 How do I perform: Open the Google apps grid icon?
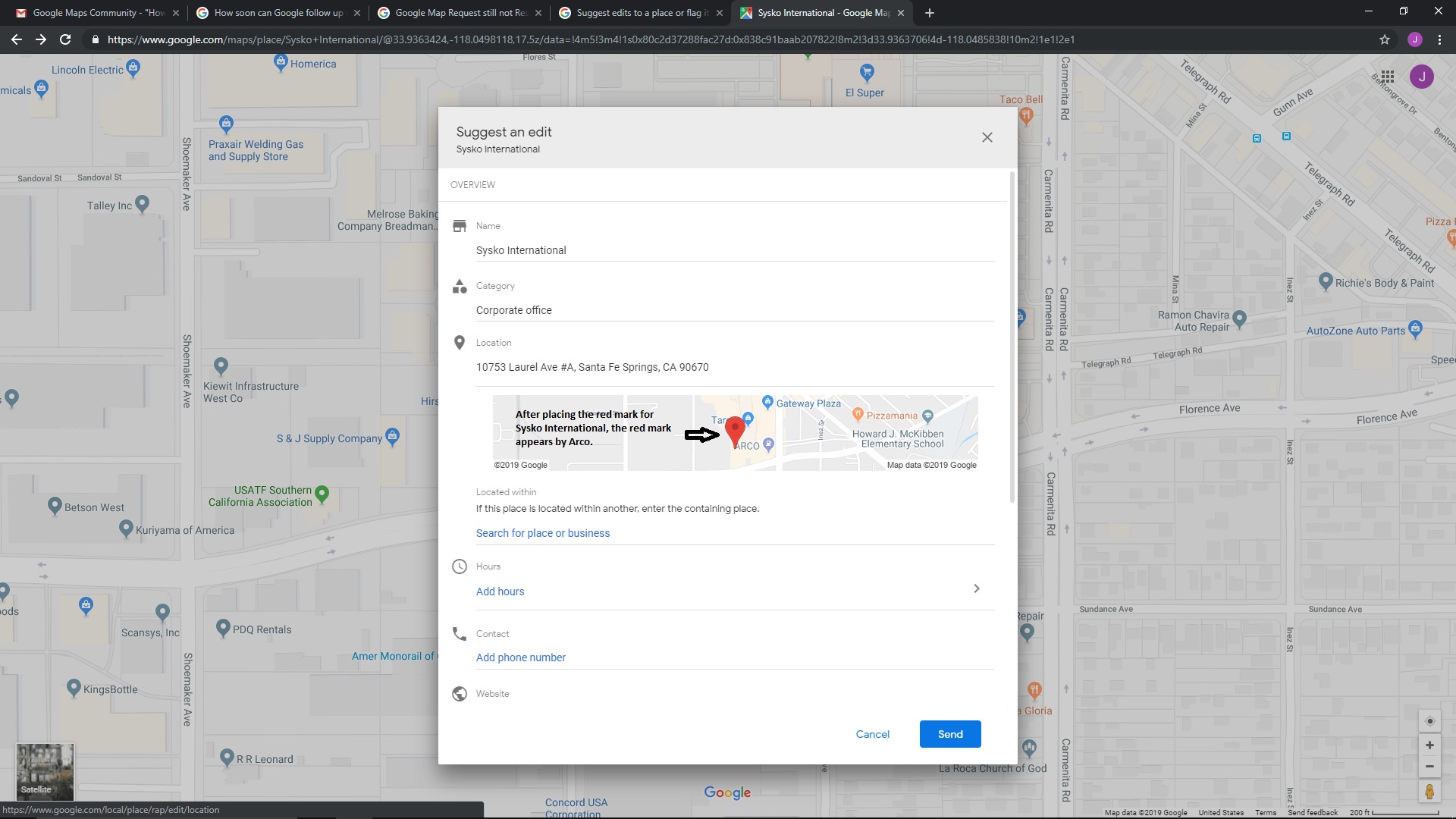[1387, 76]
